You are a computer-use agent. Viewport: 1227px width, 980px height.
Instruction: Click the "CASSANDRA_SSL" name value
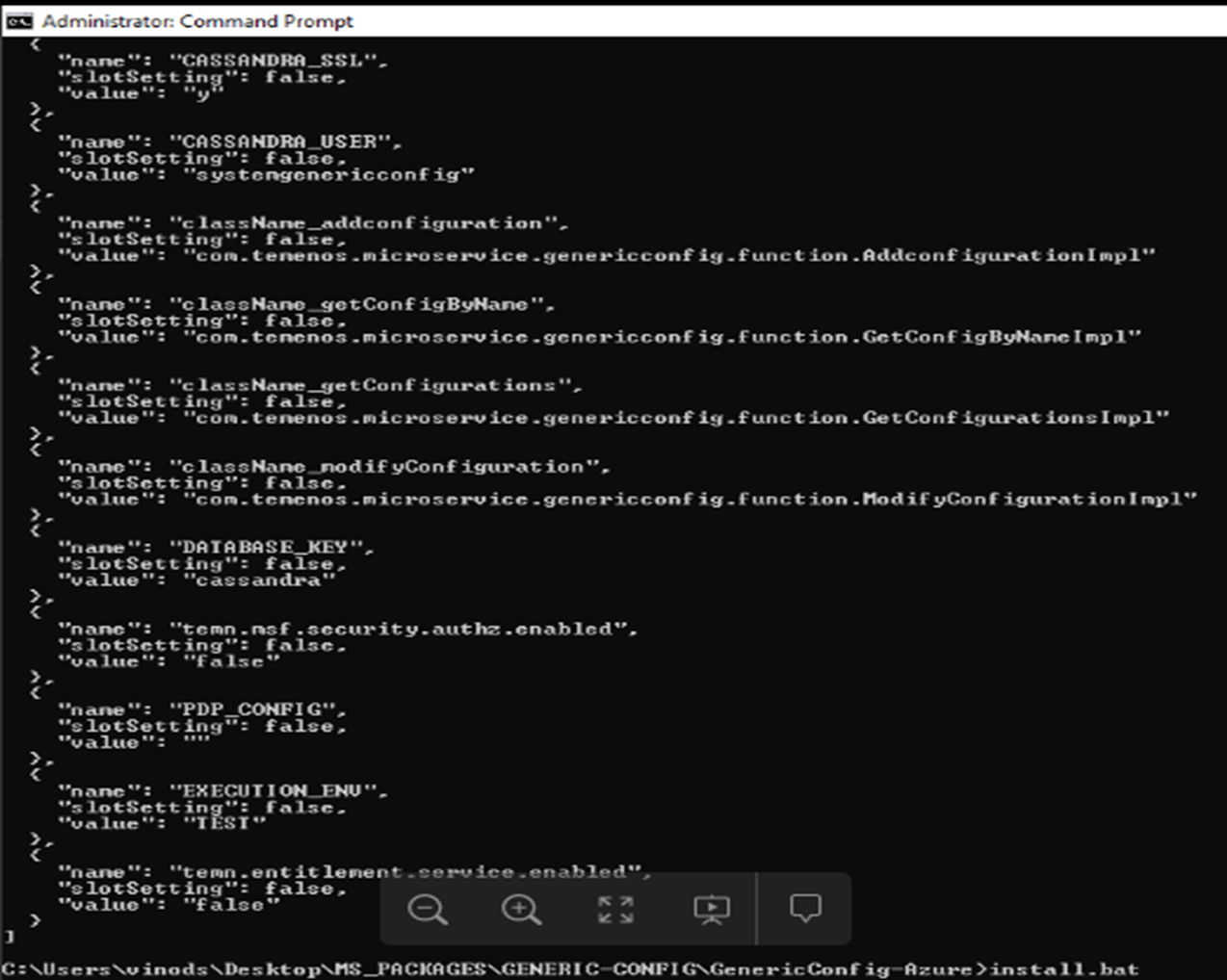coord(278,61)
